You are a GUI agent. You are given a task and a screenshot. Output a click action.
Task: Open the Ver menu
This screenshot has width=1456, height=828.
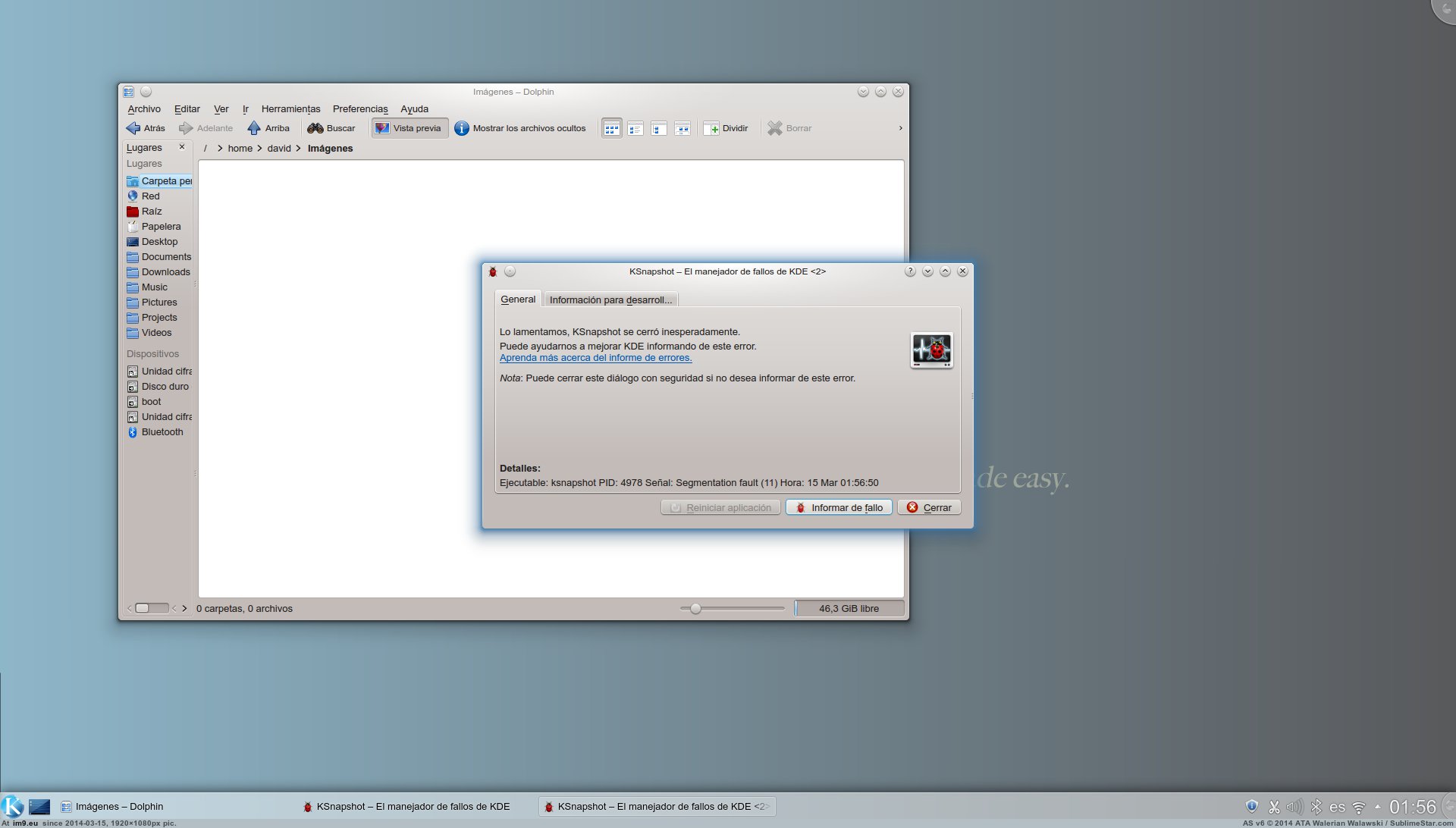(221, 109)
